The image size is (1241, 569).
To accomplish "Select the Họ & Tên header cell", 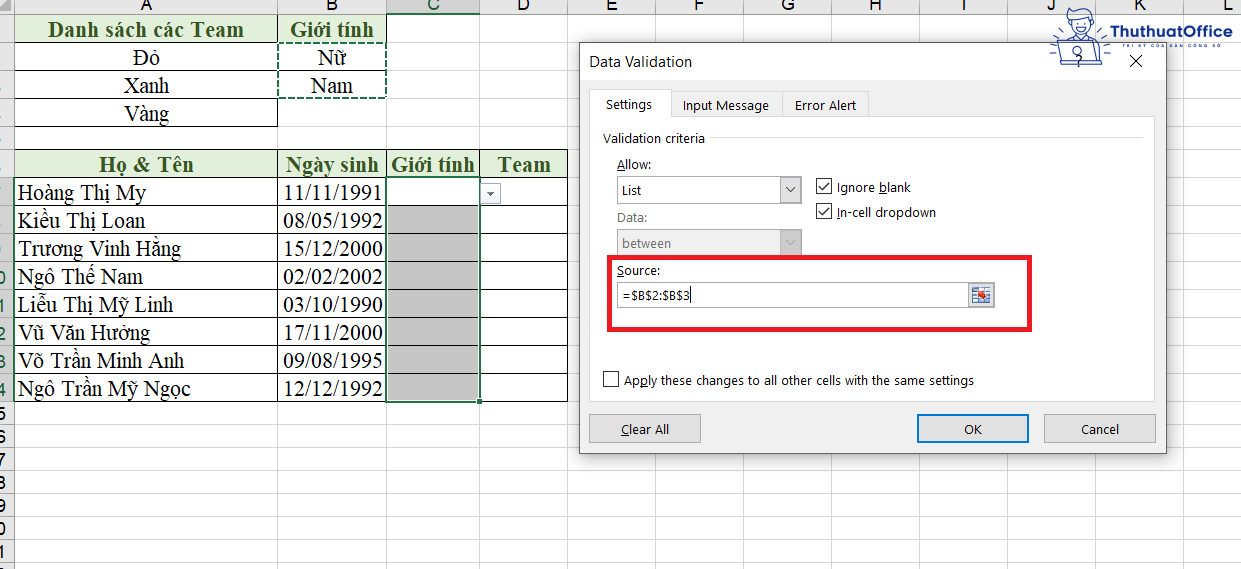I will point(146,164).
